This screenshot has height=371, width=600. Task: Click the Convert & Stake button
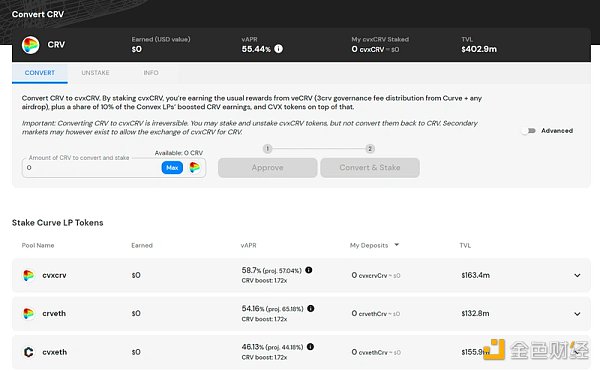pyautogui.click(x=370, y=168)
